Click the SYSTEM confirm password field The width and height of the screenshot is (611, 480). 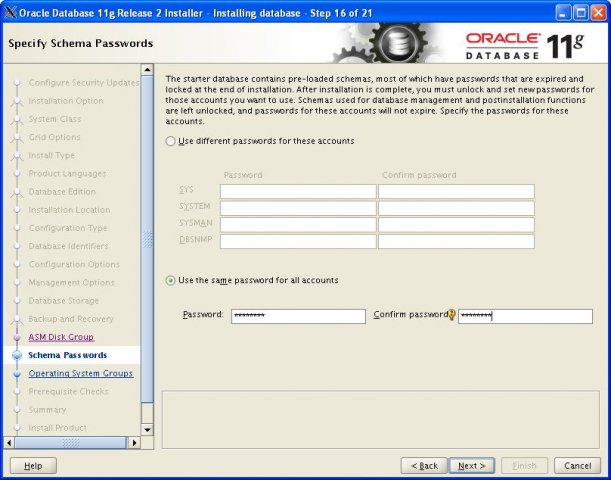tap(456, 208)
